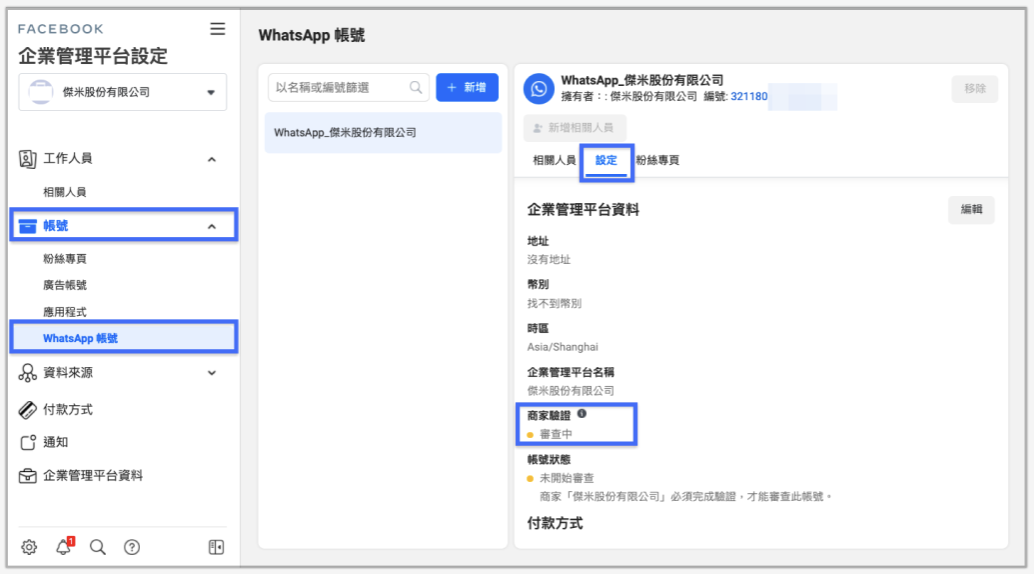
Task: Click the magnifier icon in filter field
Action: pyautogui.click(x=415, y=87)
